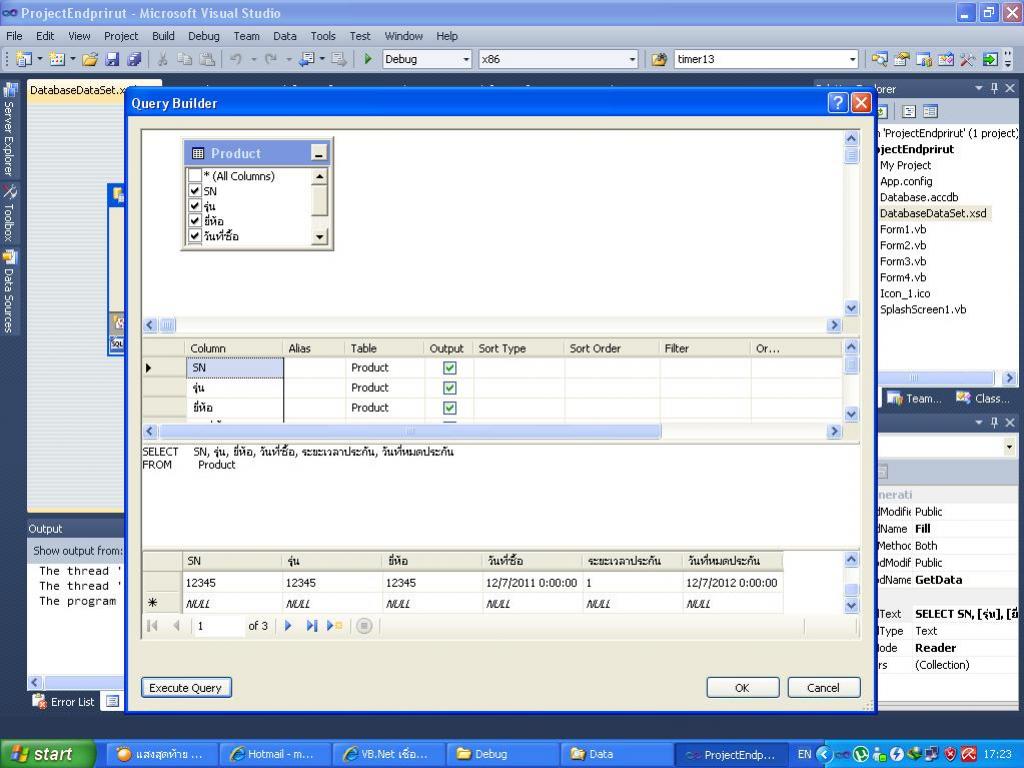Screen dimensions: 1024x768
Task: Uncheck the SN column checkbox in Product table
Action: [195, 191]
